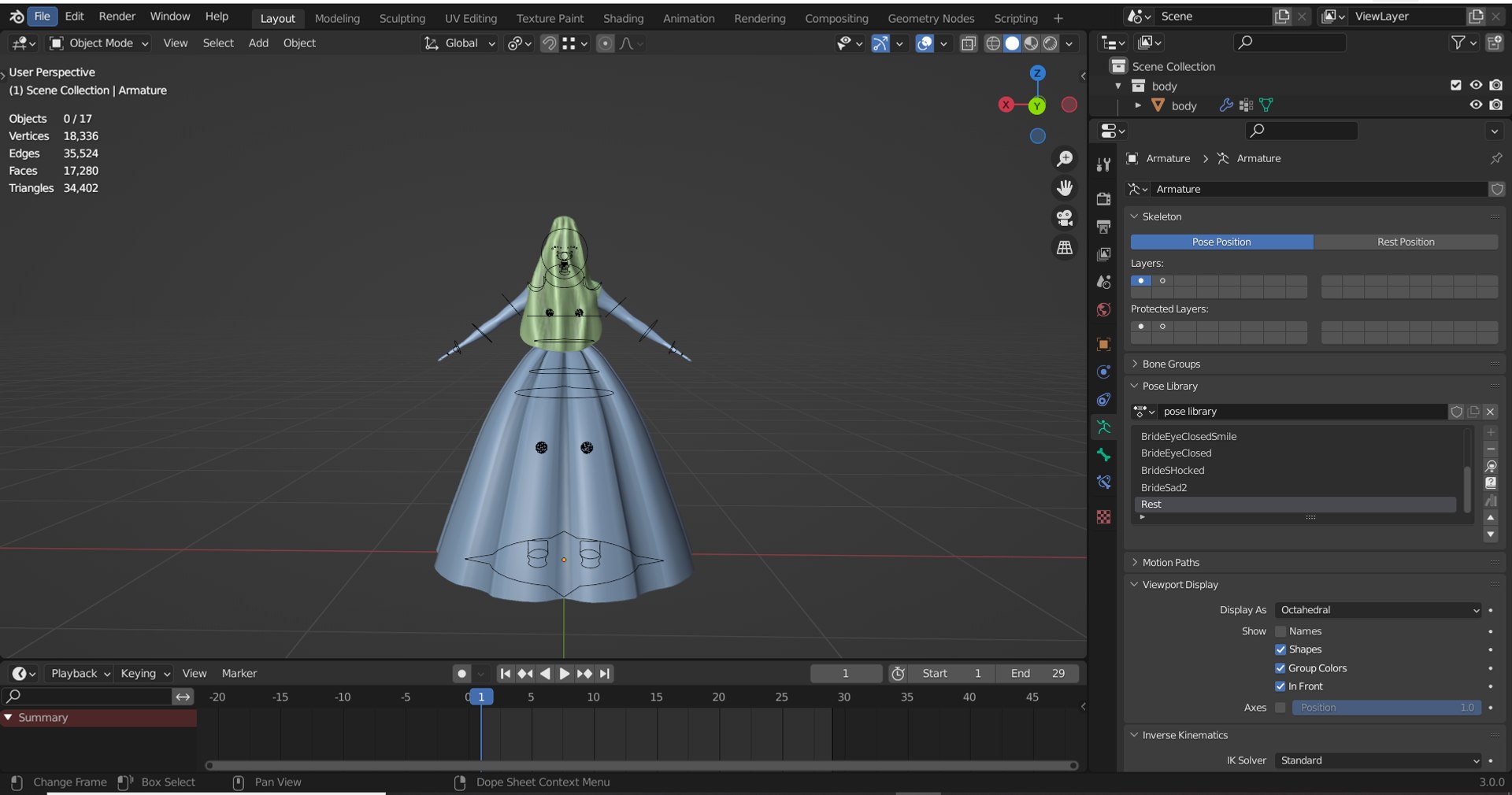Add new pose with plus icon
1512x795 pixels.
tap(1491, 433)
